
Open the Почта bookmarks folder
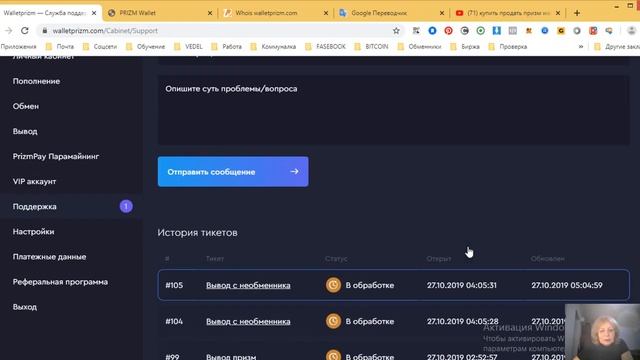click(60, 47)
